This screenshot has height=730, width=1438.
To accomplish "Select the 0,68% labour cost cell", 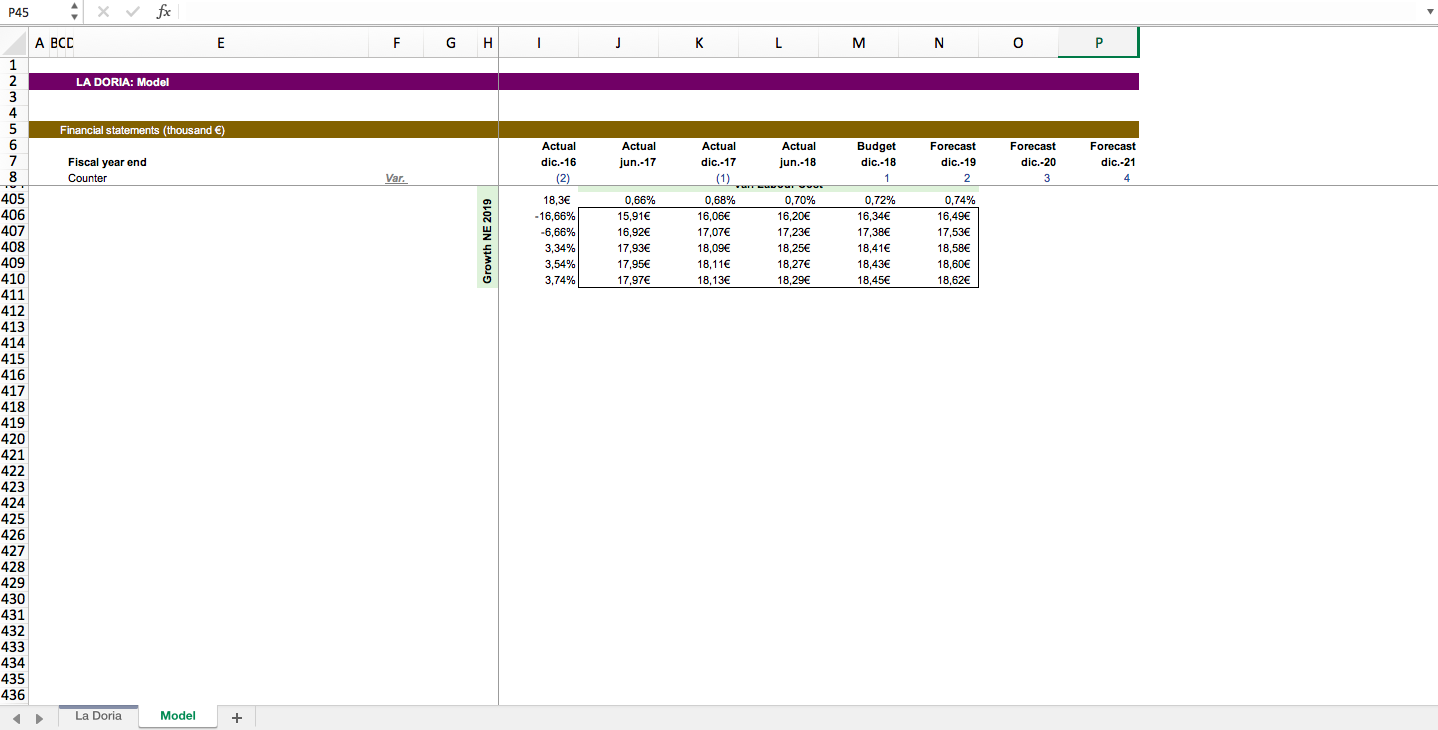I will [x=698, y=199].
